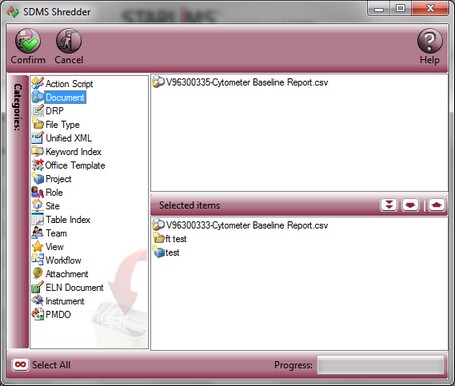
Task: Highlight the ELN Document category label
Action: pos(74,288)
